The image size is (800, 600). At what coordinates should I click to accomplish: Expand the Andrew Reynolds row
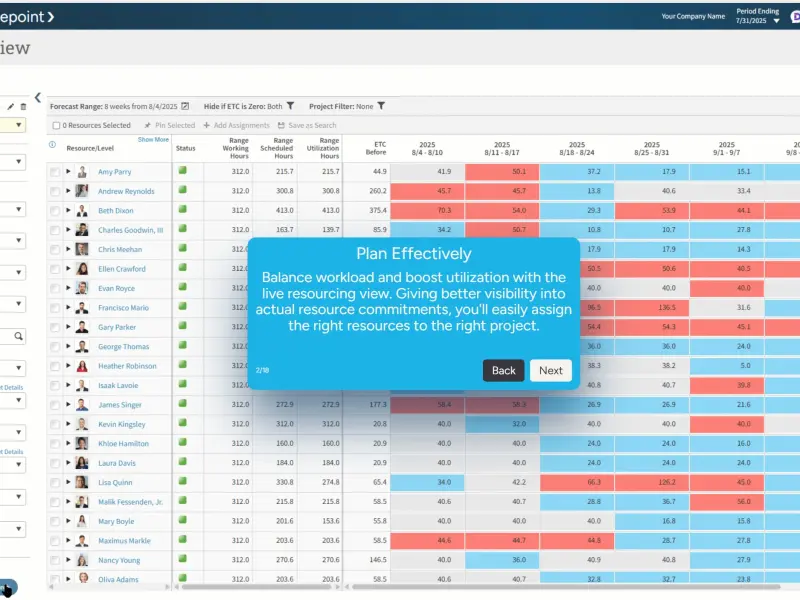(x=68, y=191)
